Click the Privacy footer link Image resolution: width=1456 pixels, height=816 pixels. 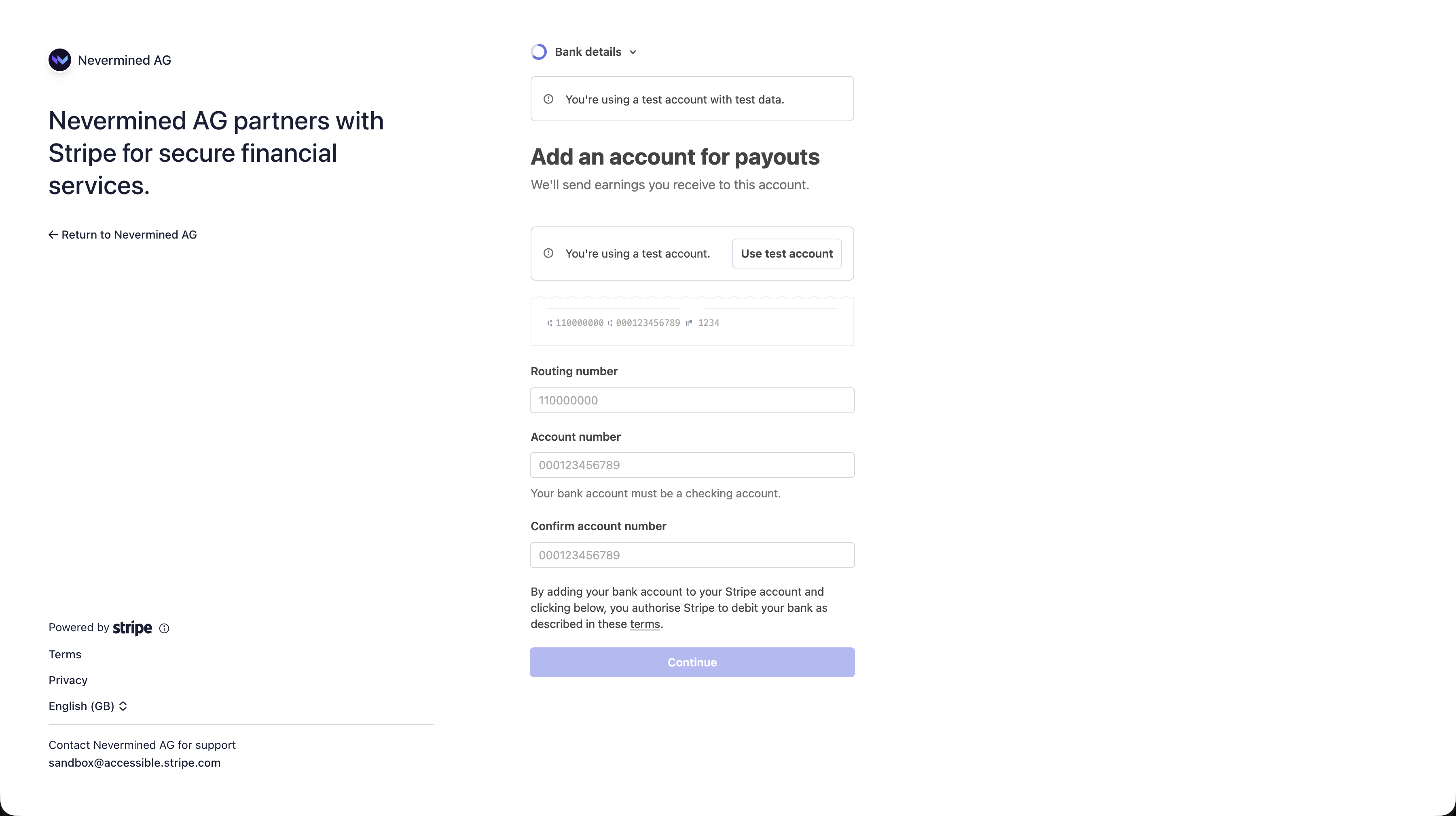[x=68, y=680]
